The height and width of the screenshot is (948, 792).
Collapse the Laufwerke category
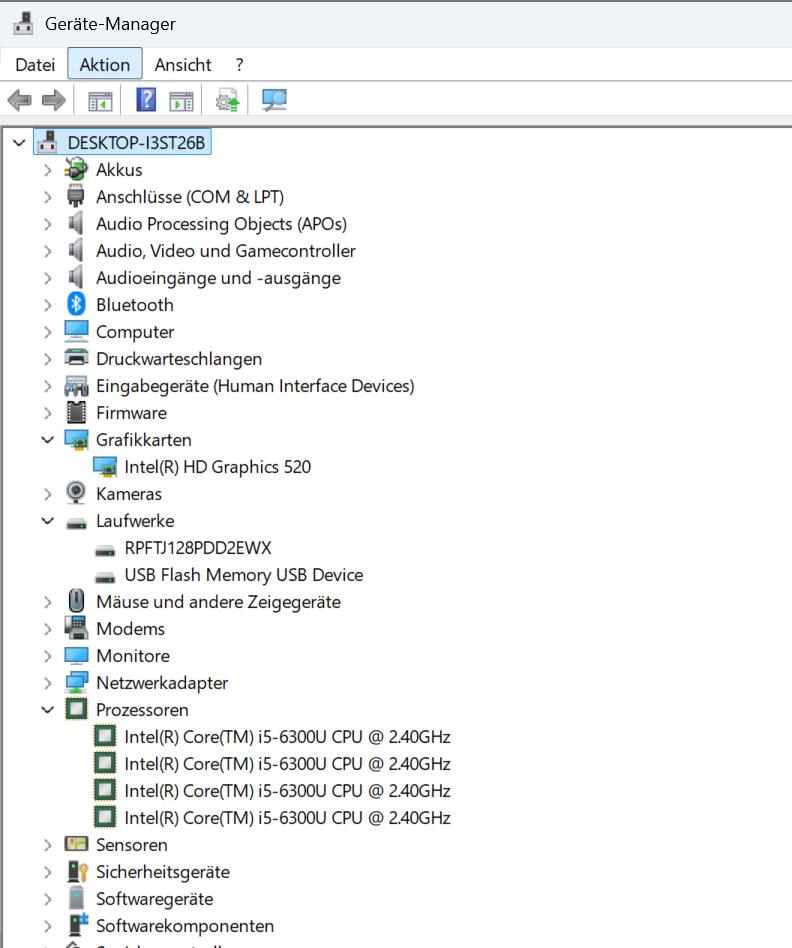pyautogui.click(x=48, y=521)
